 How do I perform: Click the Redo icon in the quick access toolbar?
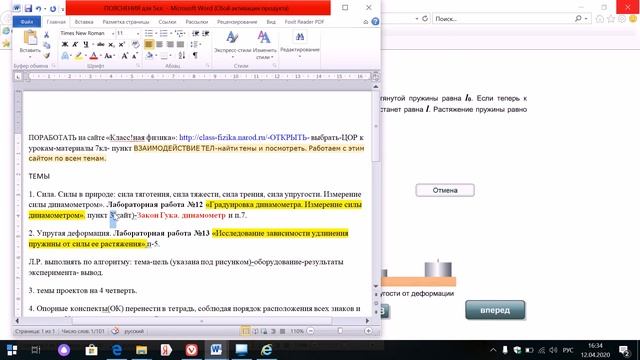click(53, 8)
